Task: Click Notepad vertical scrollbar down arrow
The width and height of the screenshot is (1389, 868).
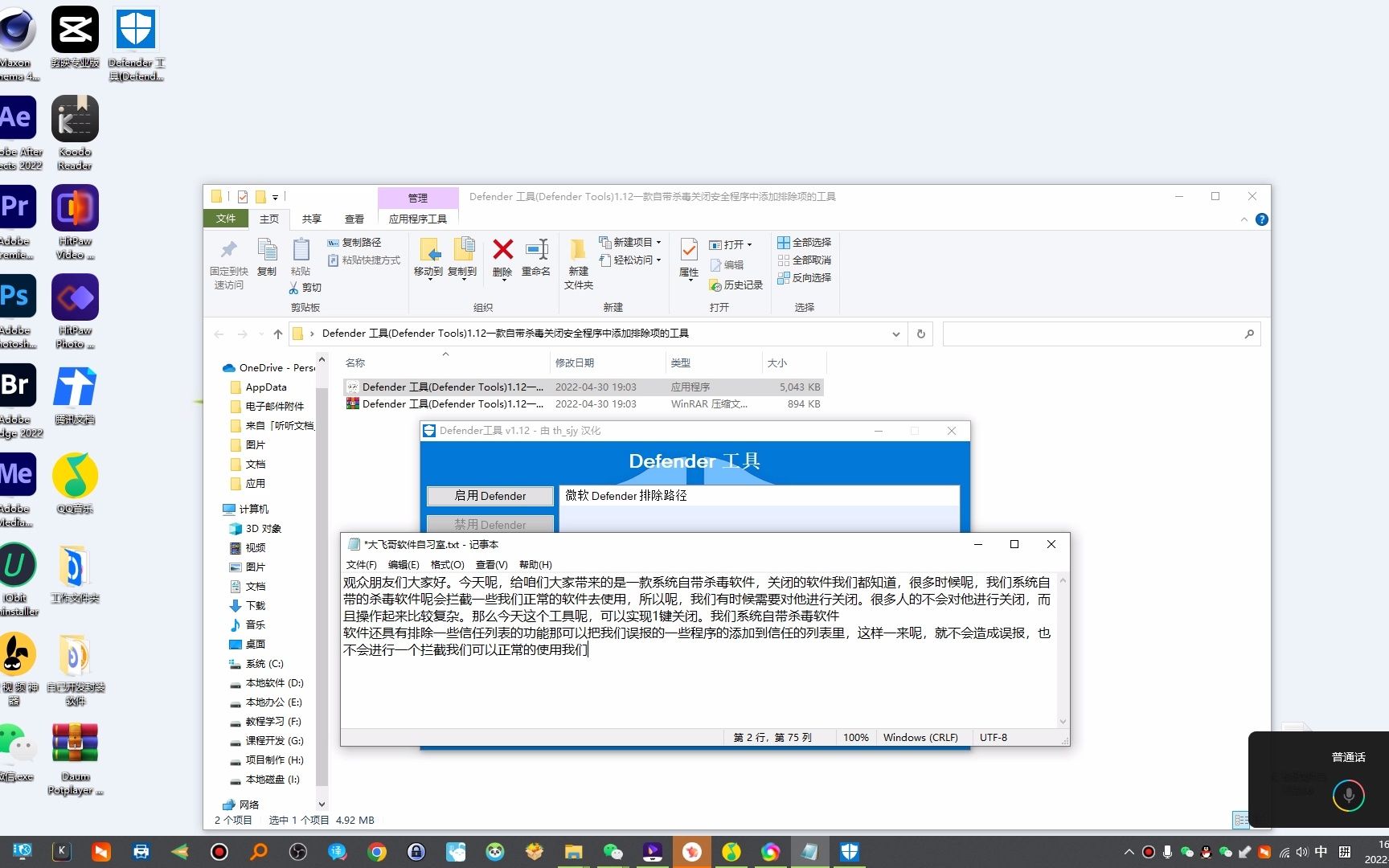Action: pyautogui.click(x=1063, y=722)
